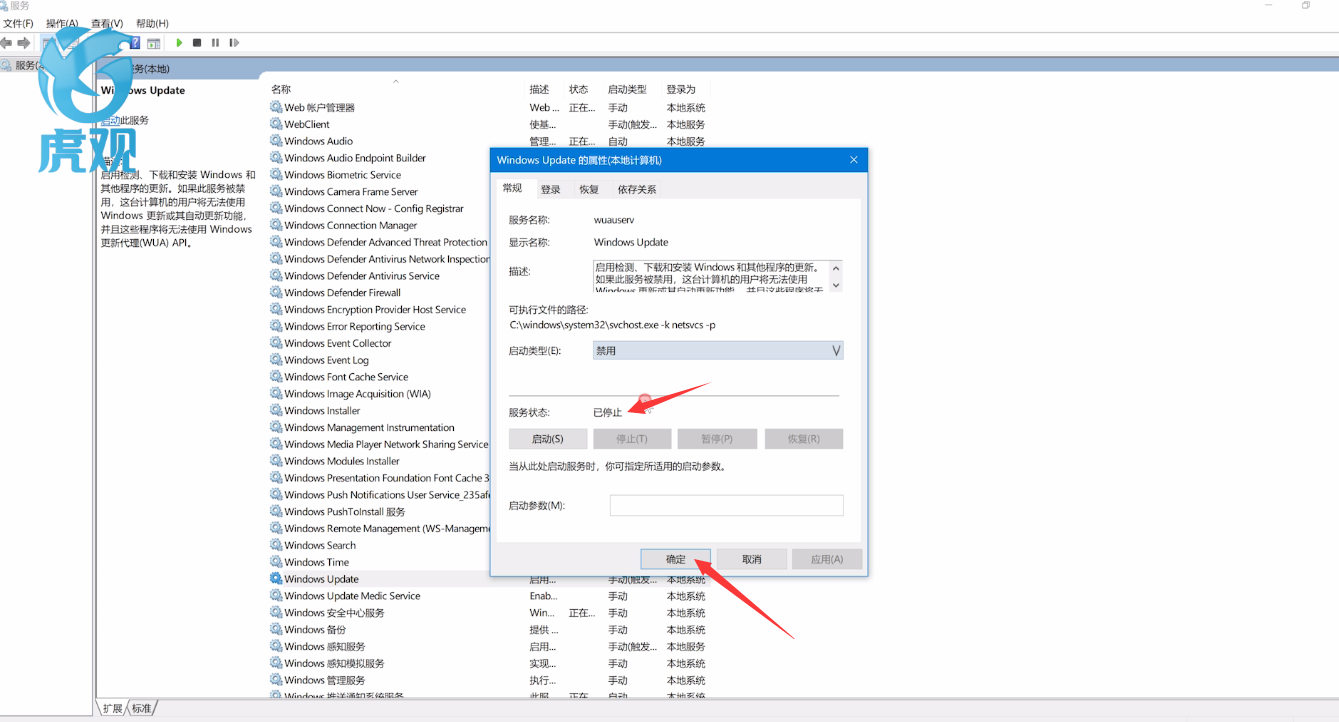
Task: Click the Back arrow in the toolbar
Action: click(6, 43)
